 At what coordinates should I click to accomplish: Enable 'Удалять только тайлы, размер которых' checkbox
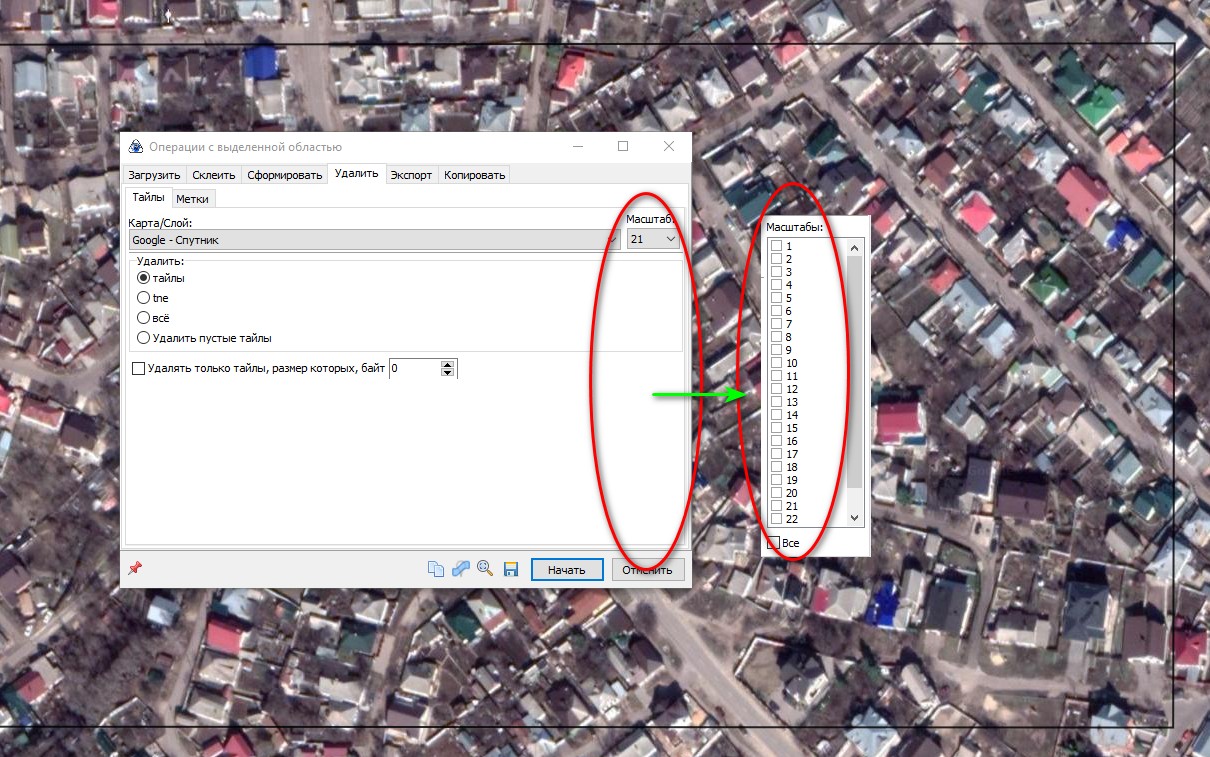139,369
